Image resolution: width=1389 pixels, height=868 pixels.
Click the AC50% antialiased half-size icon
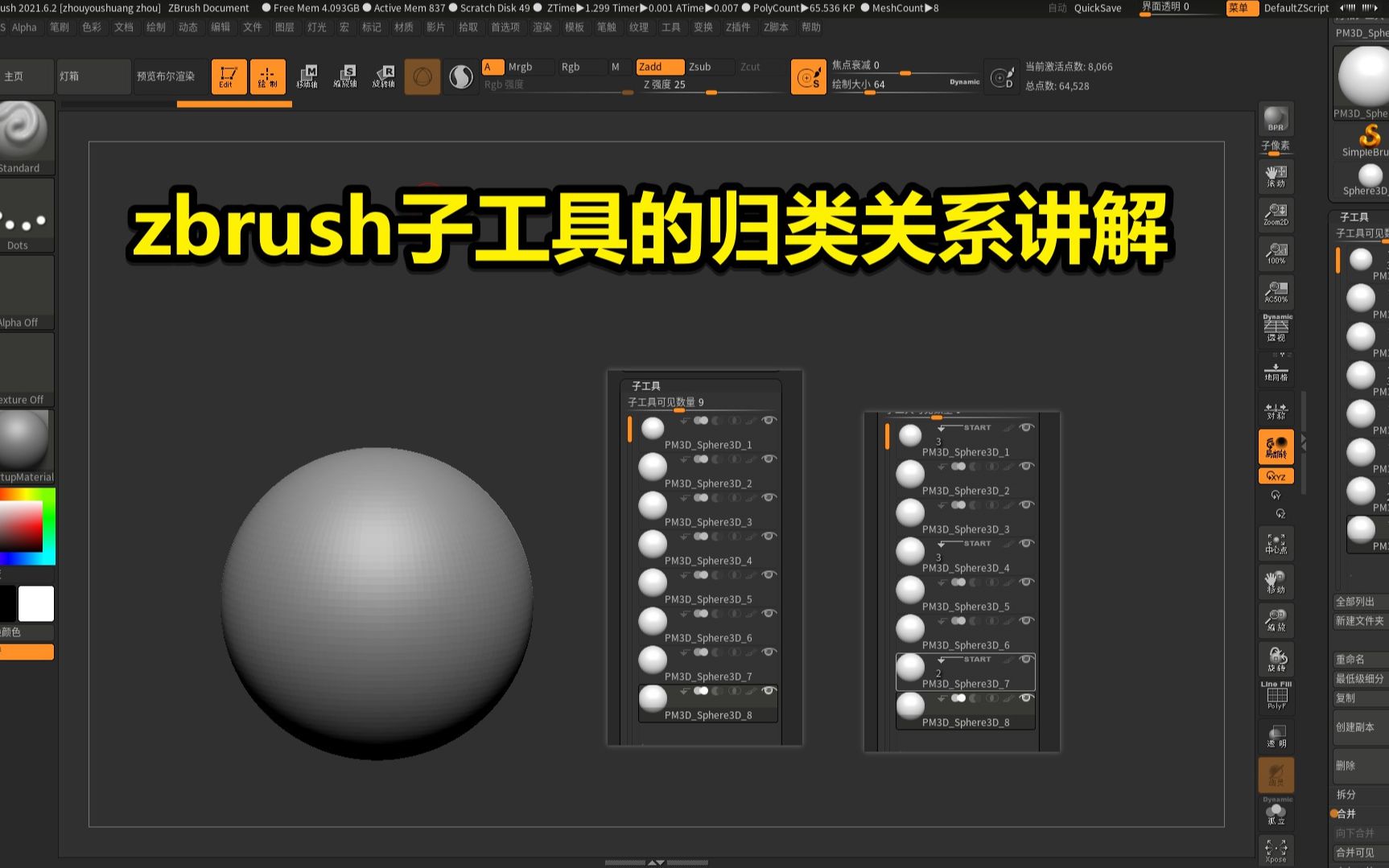coord(1276,292)
